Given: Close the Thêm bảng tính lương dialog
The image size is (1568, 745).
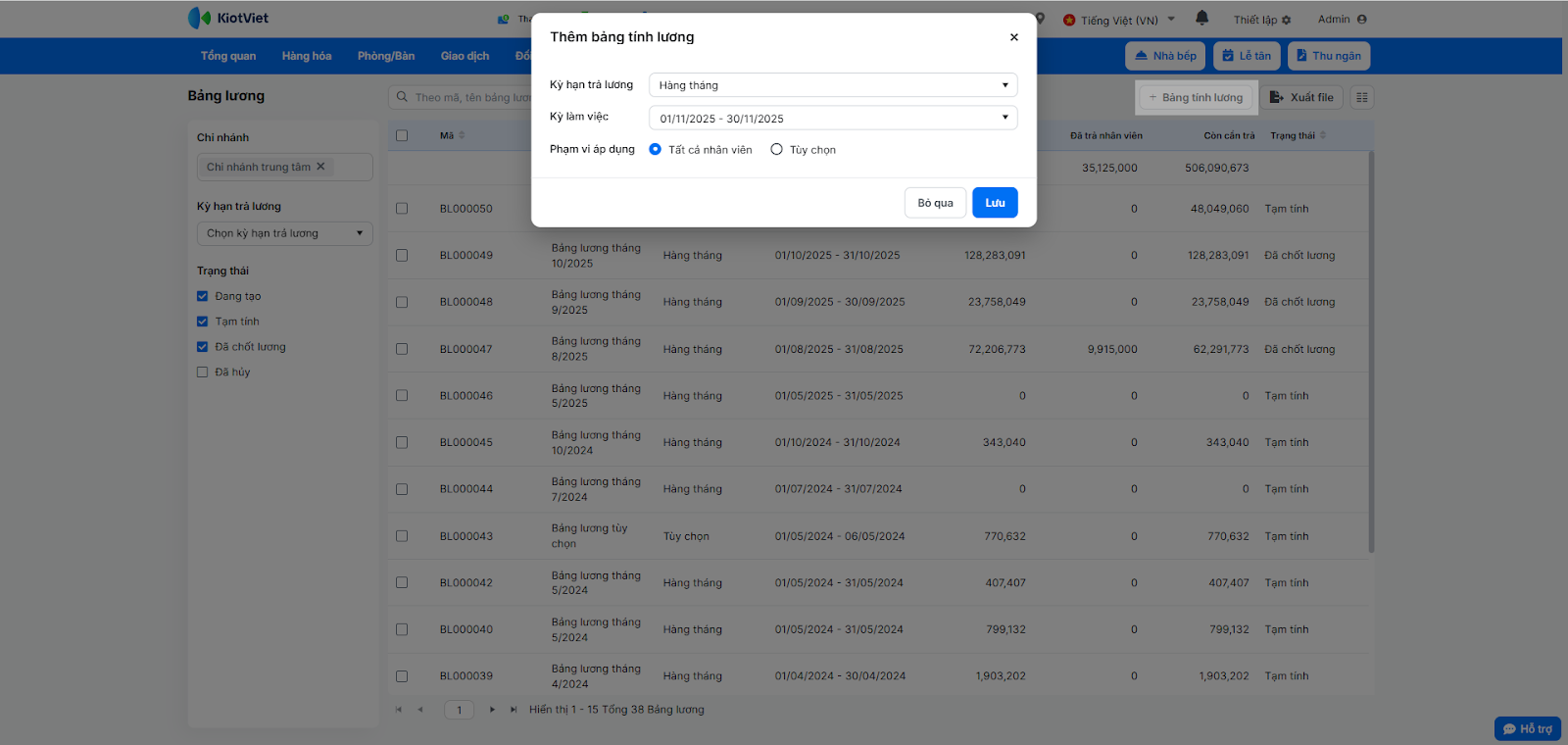Looking at the screenshot, I should click(x=1013, y=37).
